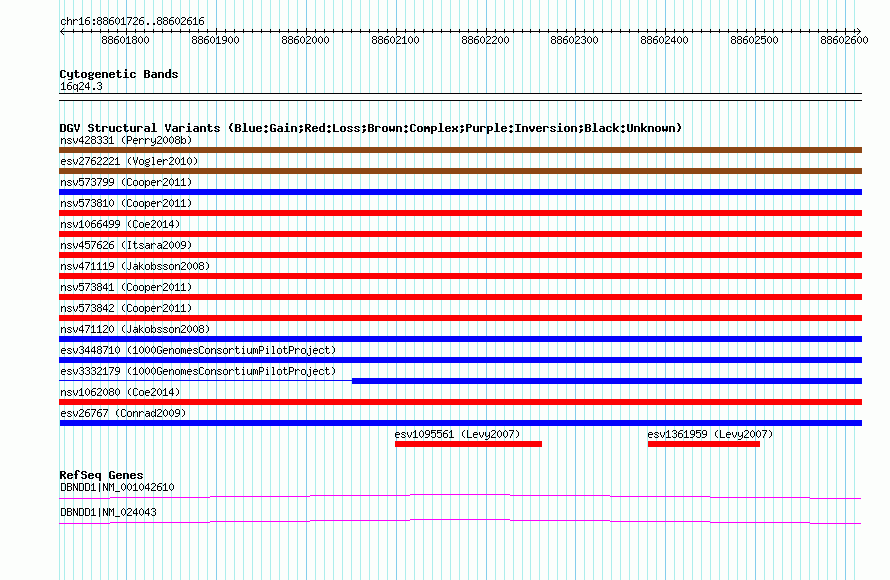Select the 16q24.3 cytogenetic band bar
Image resolution: width=890 pixels, height=580 pixels.
pos(460,97)
